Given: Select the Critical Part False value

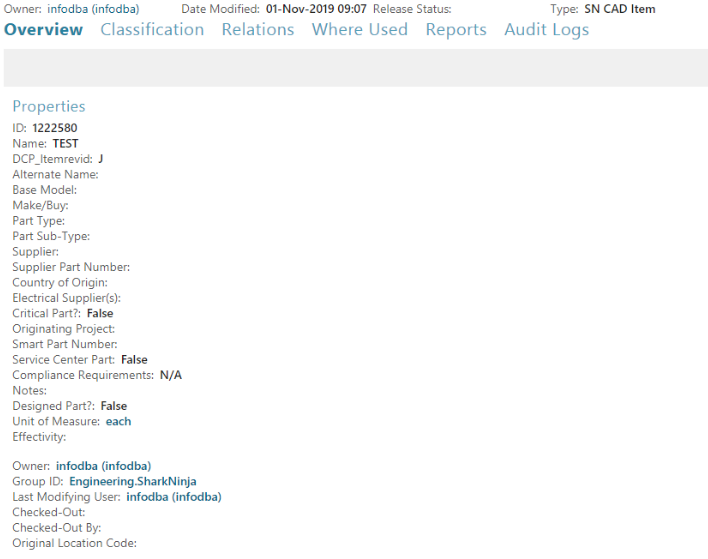Looking at the screenshot, I should point(100,313).
